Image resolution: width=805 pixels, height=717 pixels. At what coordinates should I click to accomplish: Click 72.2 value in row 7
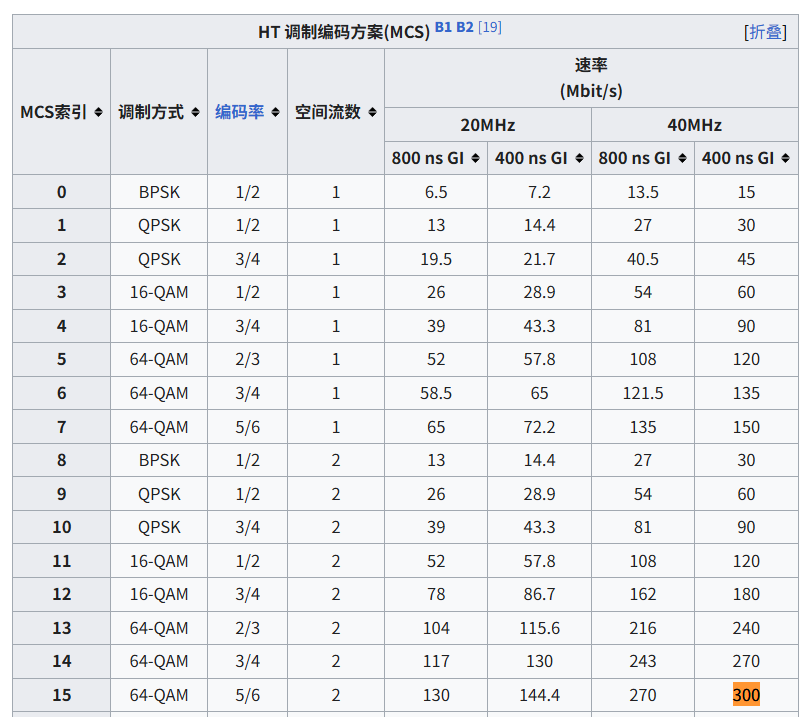540,427
